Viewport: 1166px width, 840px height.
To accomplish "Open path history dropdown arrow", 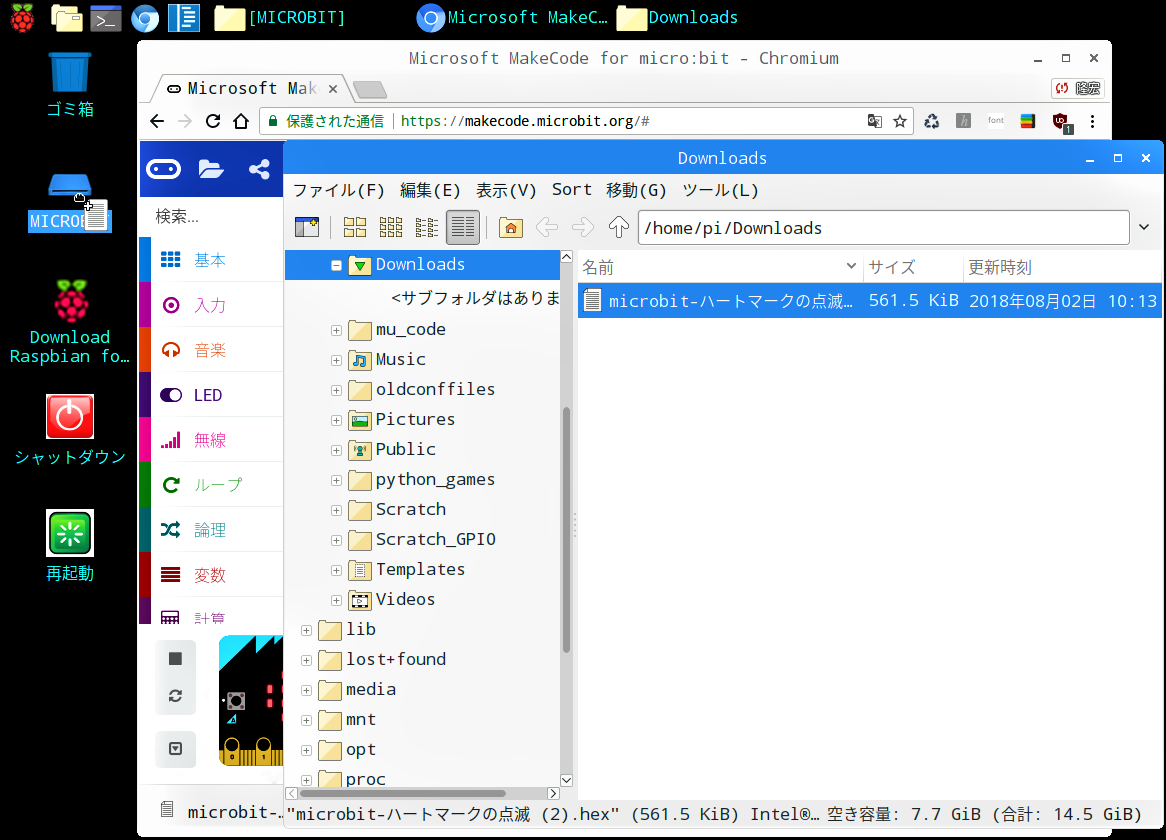I will click(1144, 227).
